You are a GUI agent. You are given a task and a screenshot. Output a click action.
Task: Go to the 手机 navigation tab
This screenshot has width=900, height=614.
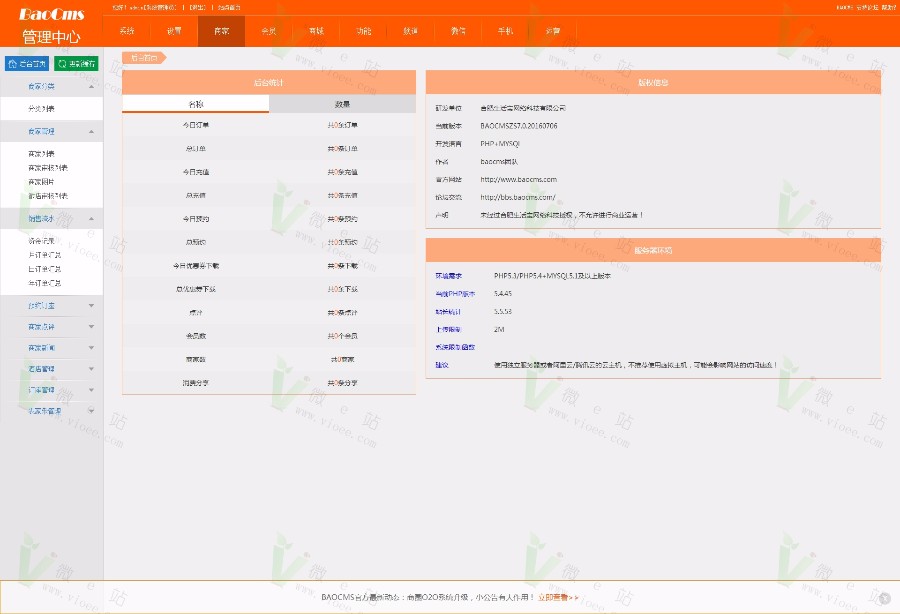pyautogui.click(x=505, y=31)
